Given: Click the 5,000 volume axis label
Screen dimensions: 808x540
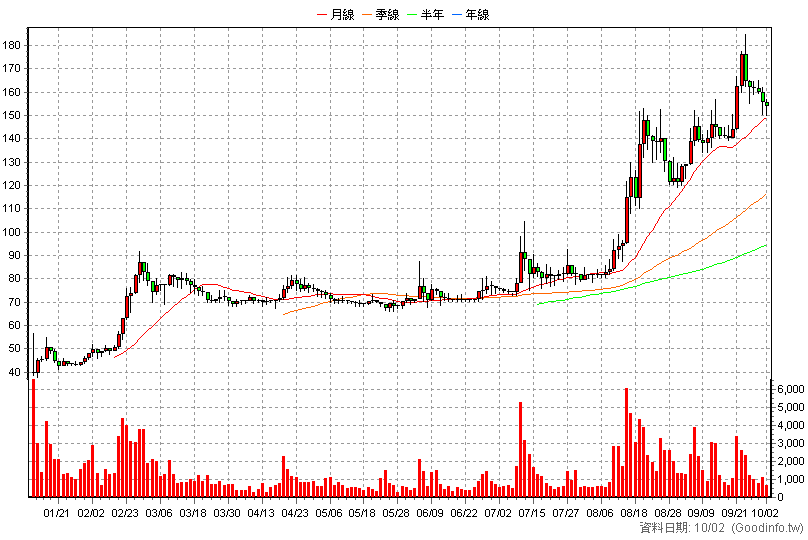Looking at the screenshot, I should [x=790, y=407].
